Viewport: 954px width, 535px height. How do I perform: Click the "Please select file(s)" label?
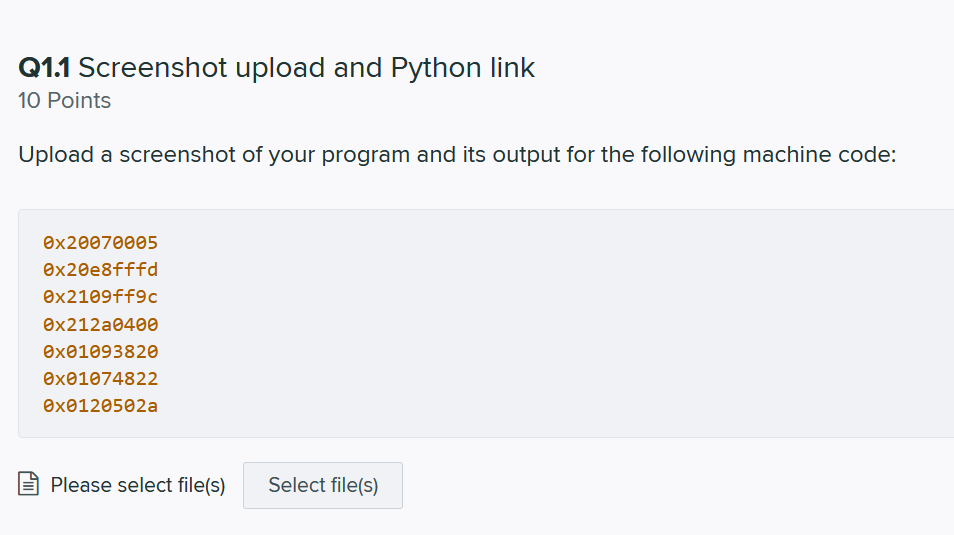tap(138, 485)
